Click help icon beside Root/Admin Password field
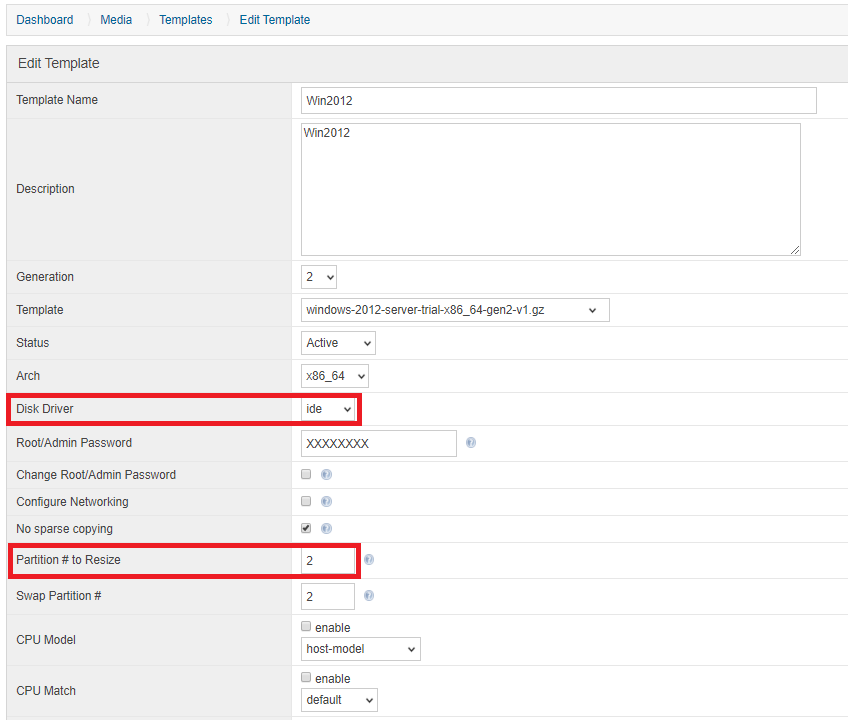The height and width of the screenshot is (720, 848). pyautogui.click(x=471, y=442)
